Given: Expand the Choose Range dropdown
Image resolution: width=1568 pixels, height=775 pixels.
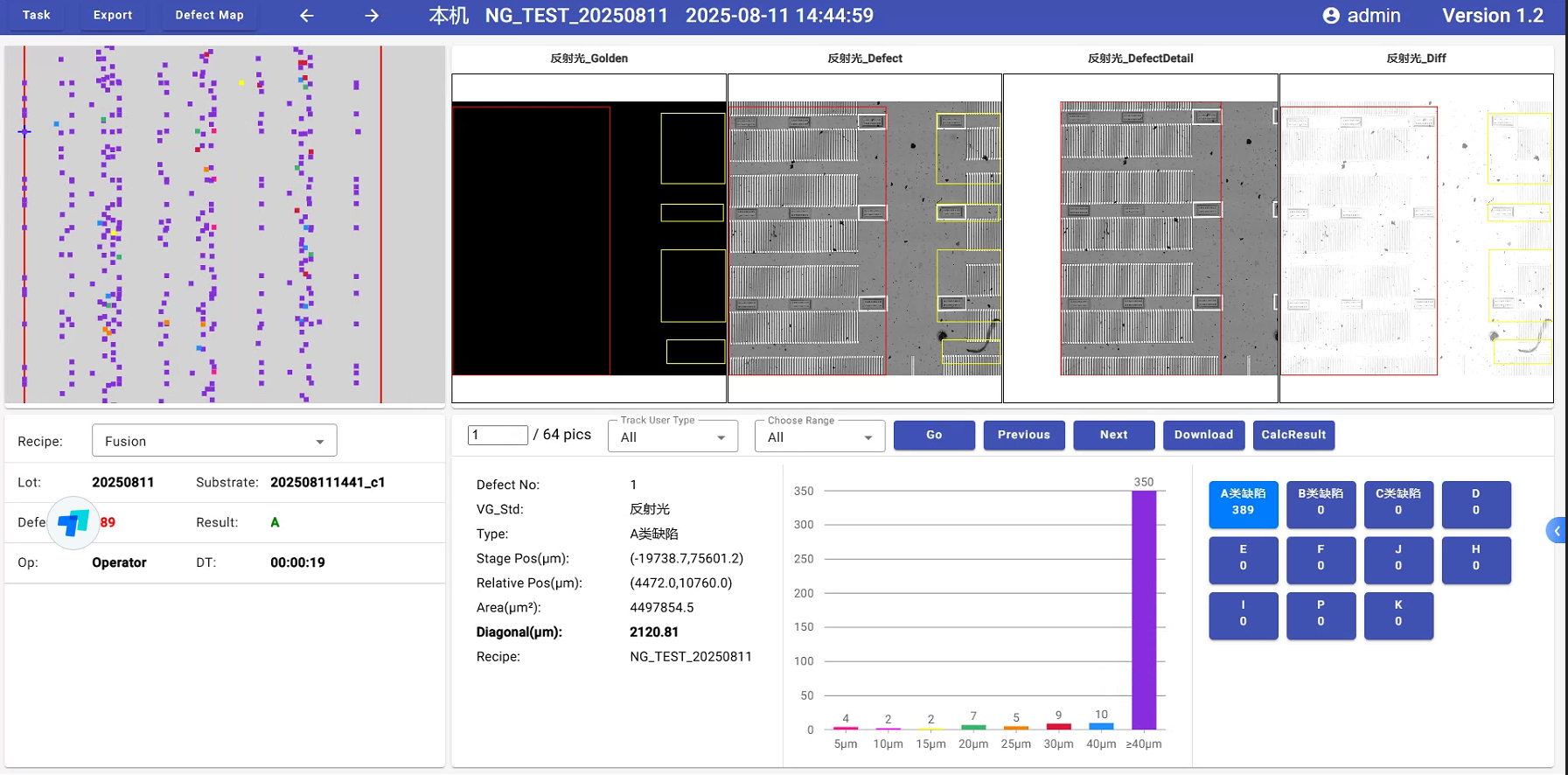Looking at the screenshot, I should 819,436.
